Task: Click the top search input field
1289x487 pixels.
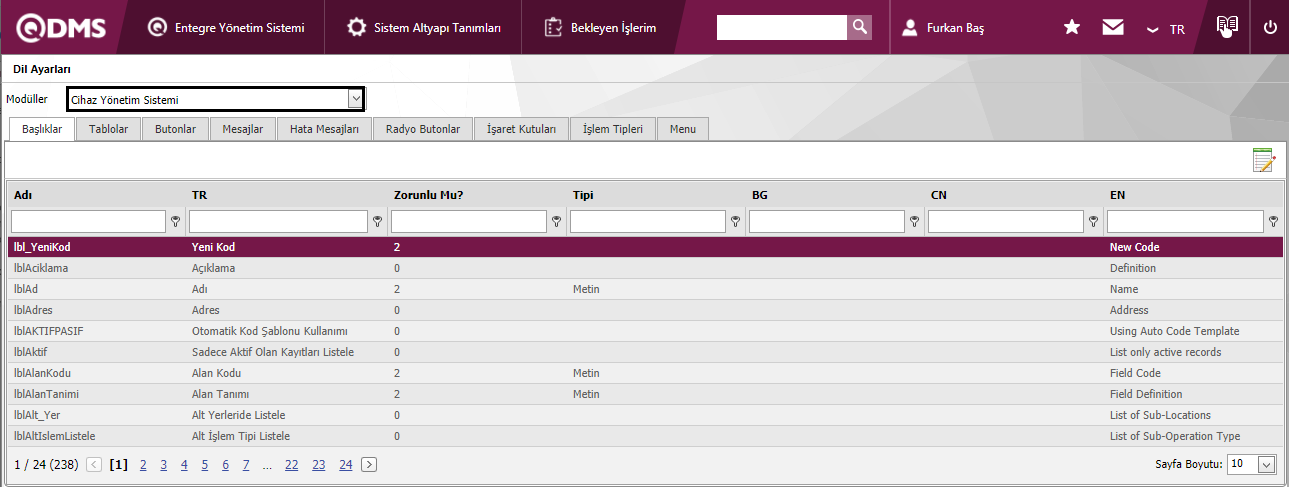Action: [x=782, y=28]
